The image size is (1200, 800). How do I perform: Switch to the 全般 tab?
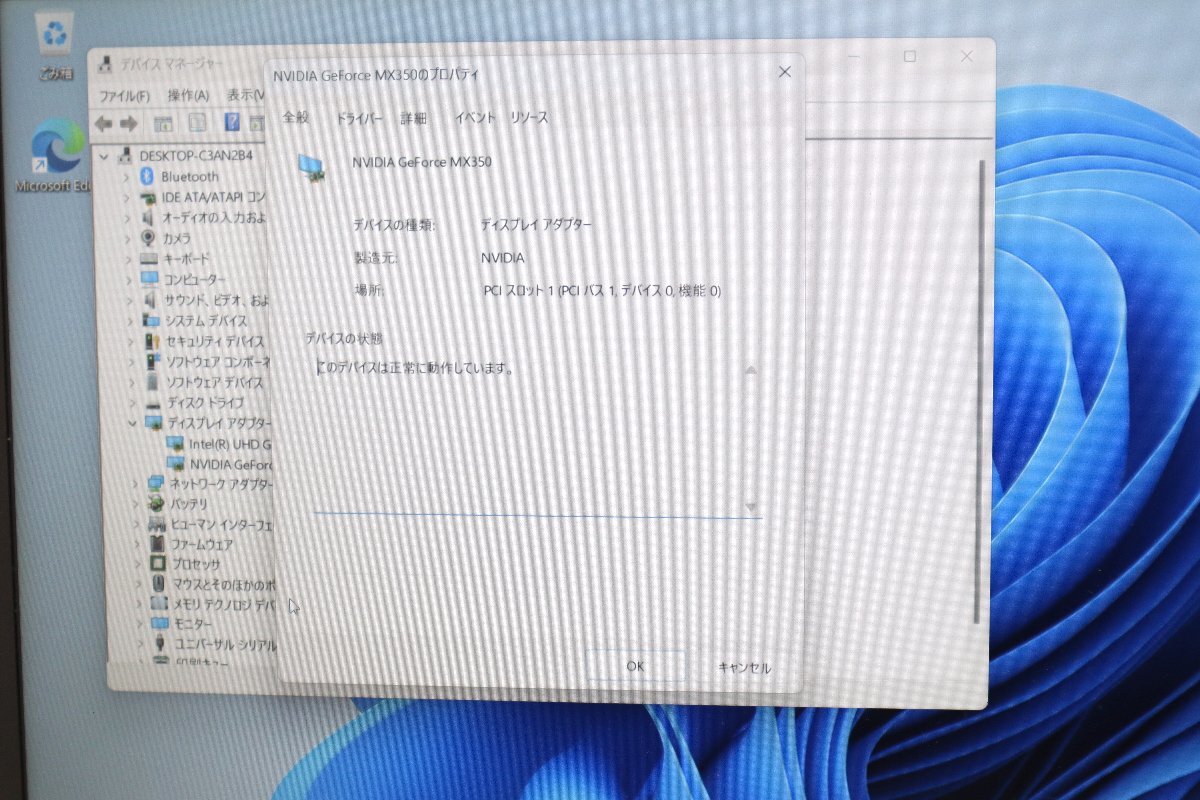[x=296, y=117]
